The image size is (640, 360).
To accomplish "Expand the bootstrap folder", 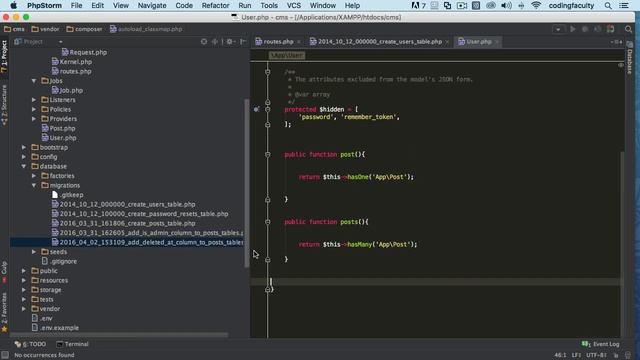I will pos(24,147).
